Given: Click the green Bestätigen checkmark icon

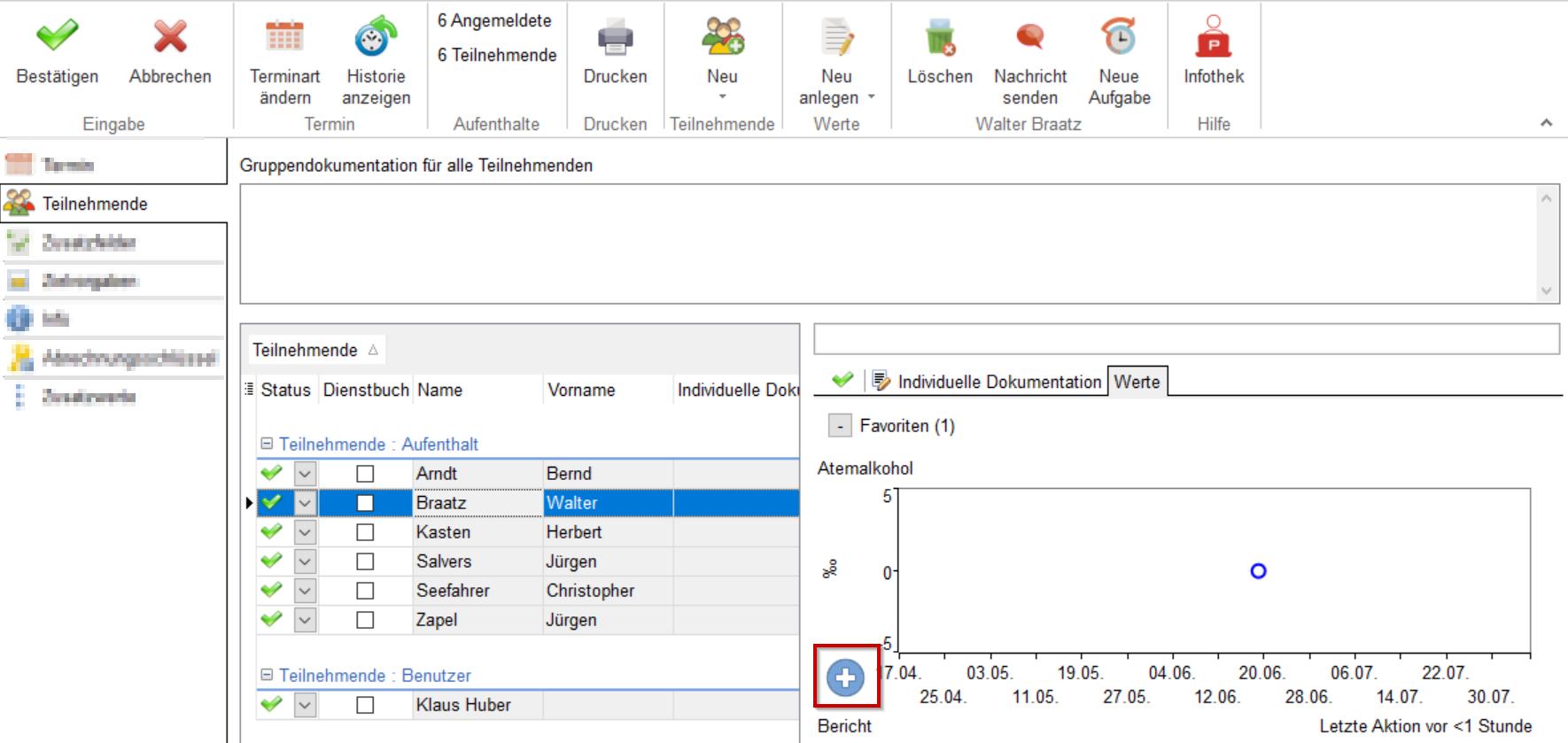Looking at the screenshot, I should pyautogui.click(x=58, y=37).
